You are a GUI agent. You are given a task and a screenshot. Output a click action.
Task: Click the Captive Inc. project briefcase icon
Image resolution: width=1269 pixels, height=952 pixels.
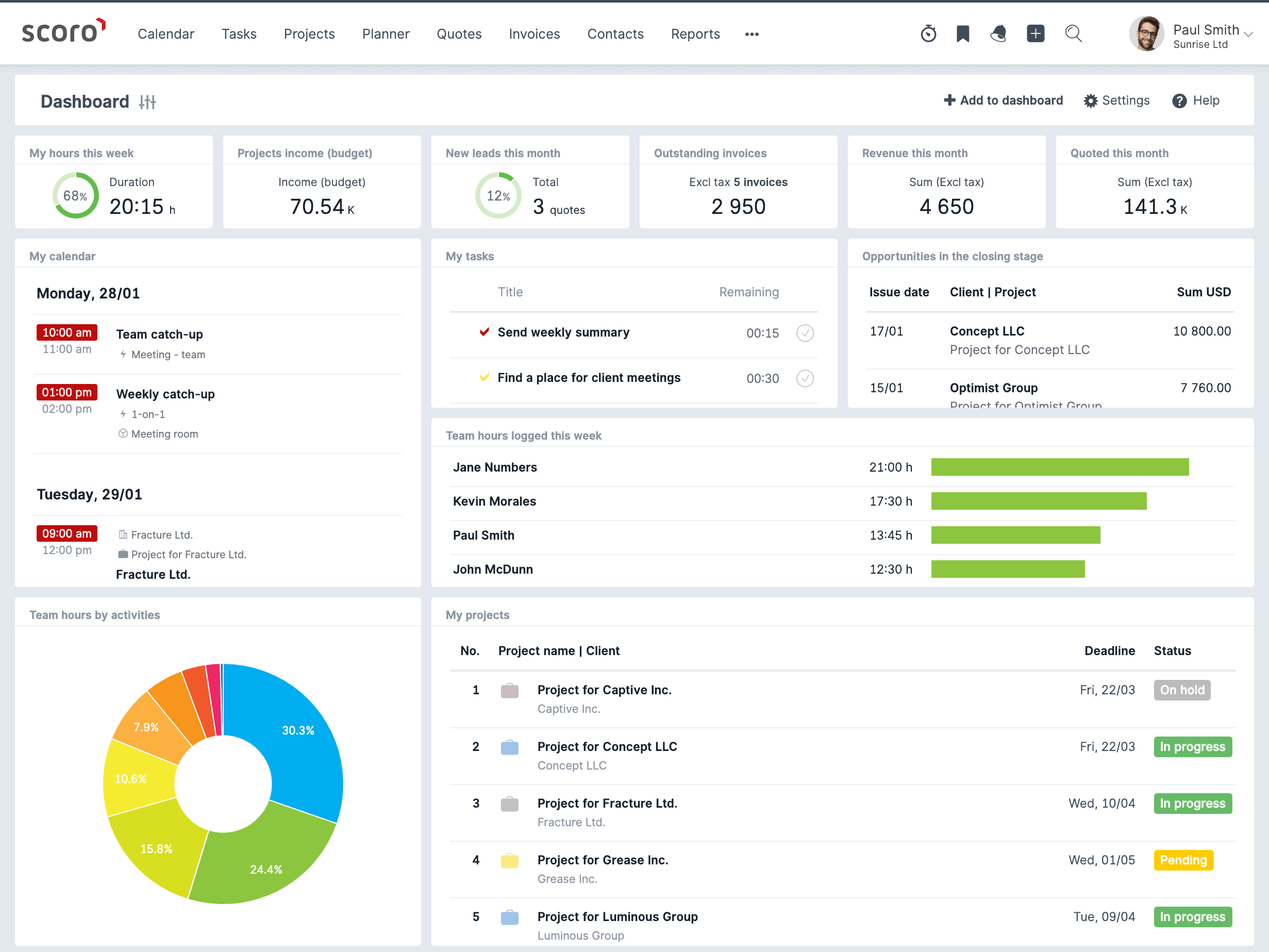coord(509,690)
